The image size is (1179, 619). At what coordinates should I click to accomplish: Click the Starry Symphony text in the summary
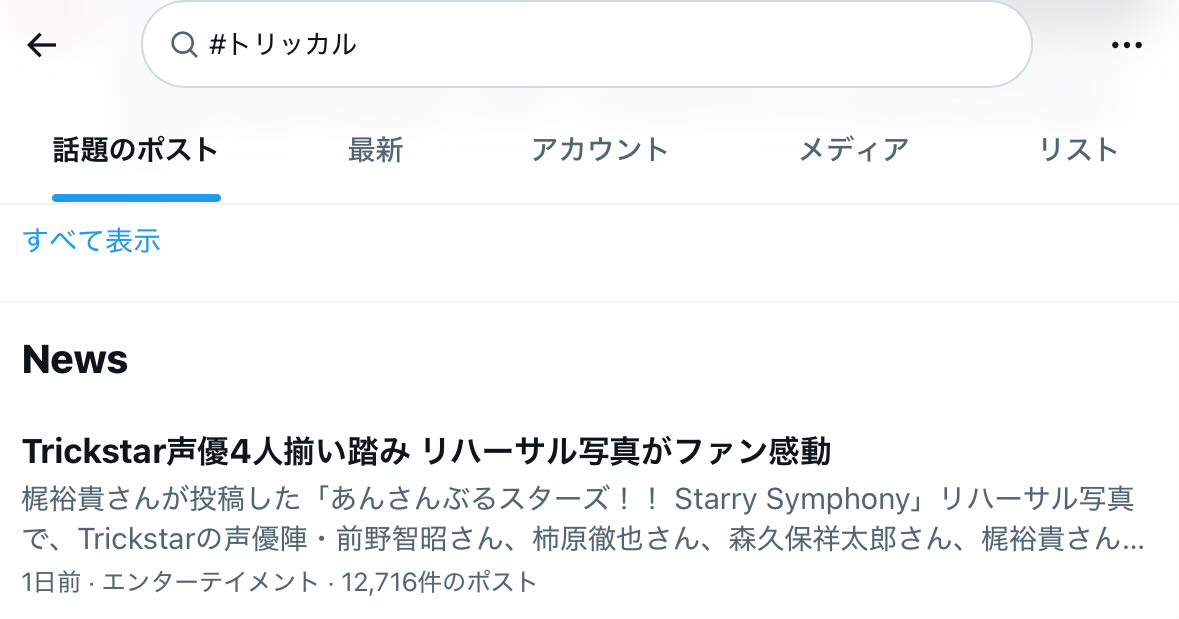pos(794,498)
